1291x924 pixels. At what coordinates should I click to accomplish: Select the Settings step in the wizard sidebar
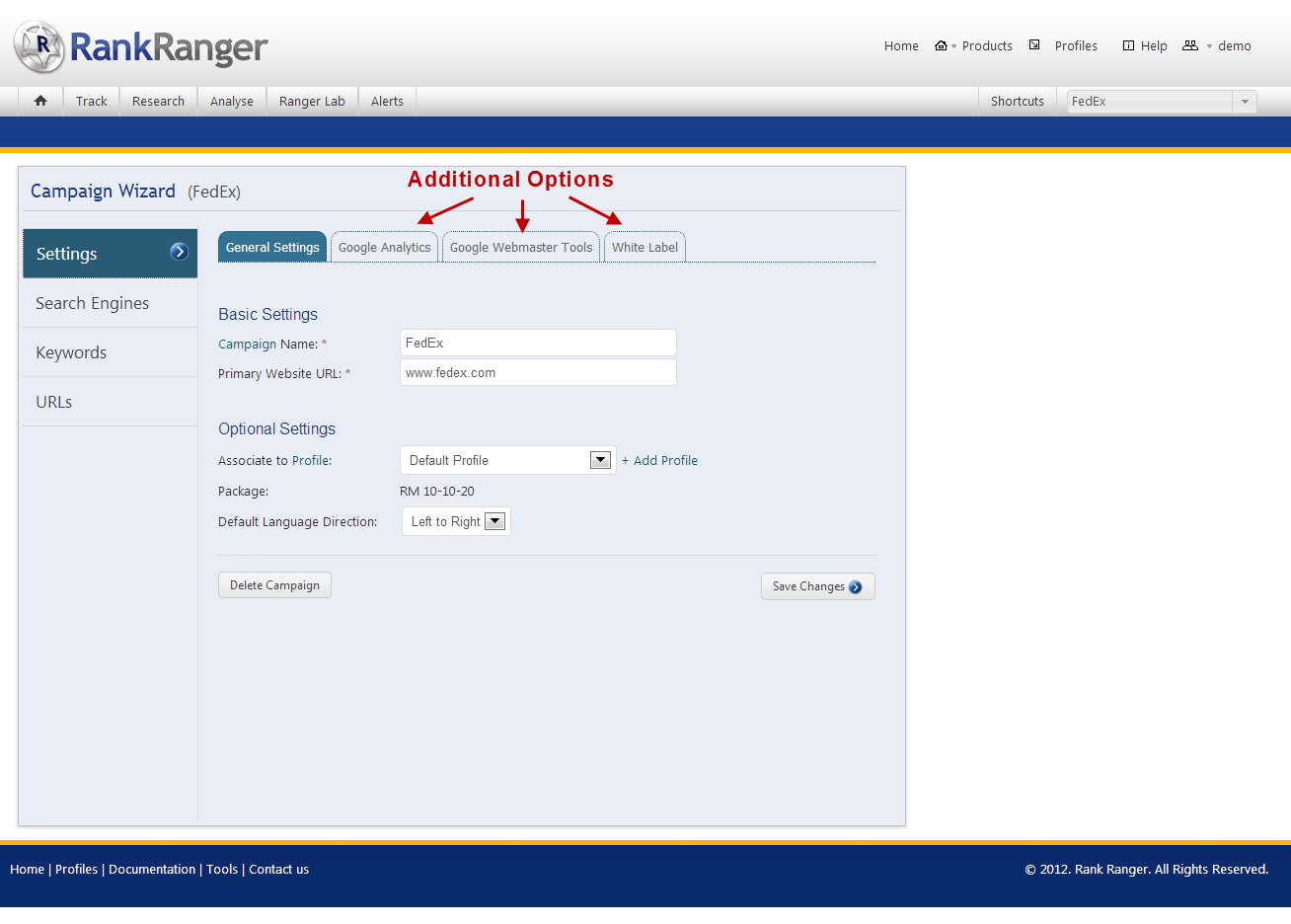[x=110, y=254]
